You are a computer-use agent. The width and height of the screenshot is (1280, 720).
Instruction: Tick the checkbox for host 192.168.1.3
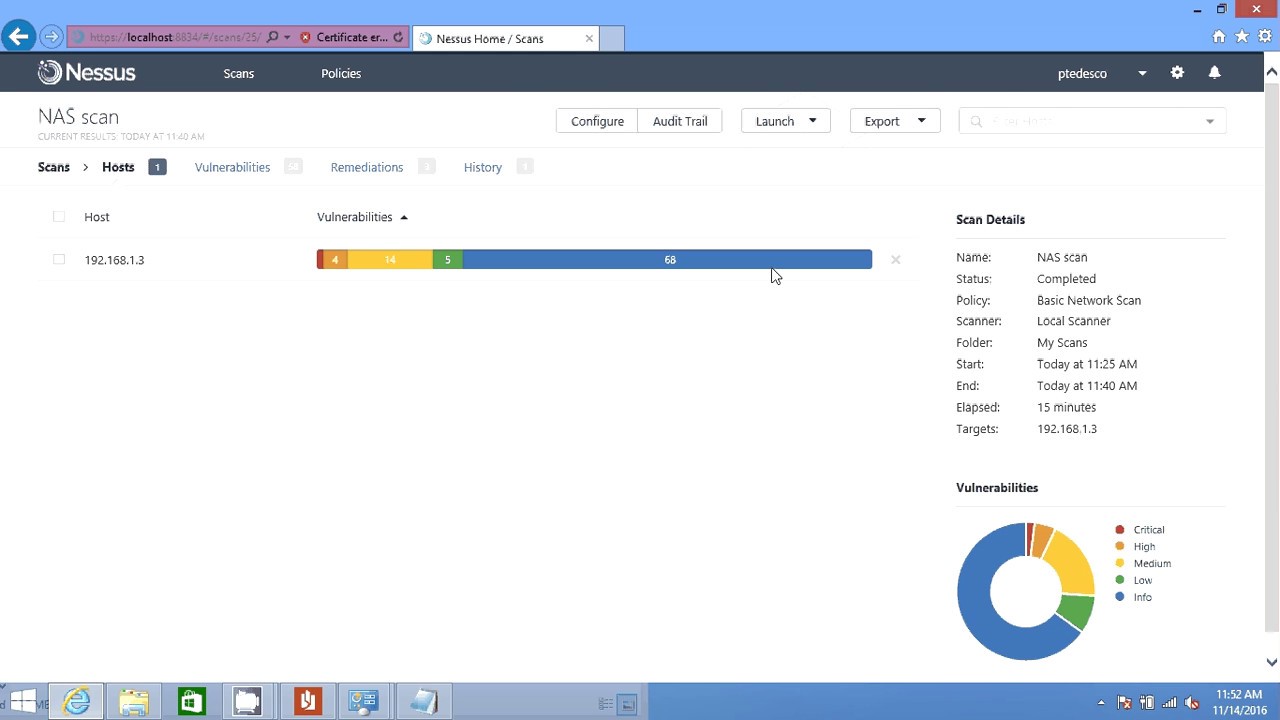59,260
